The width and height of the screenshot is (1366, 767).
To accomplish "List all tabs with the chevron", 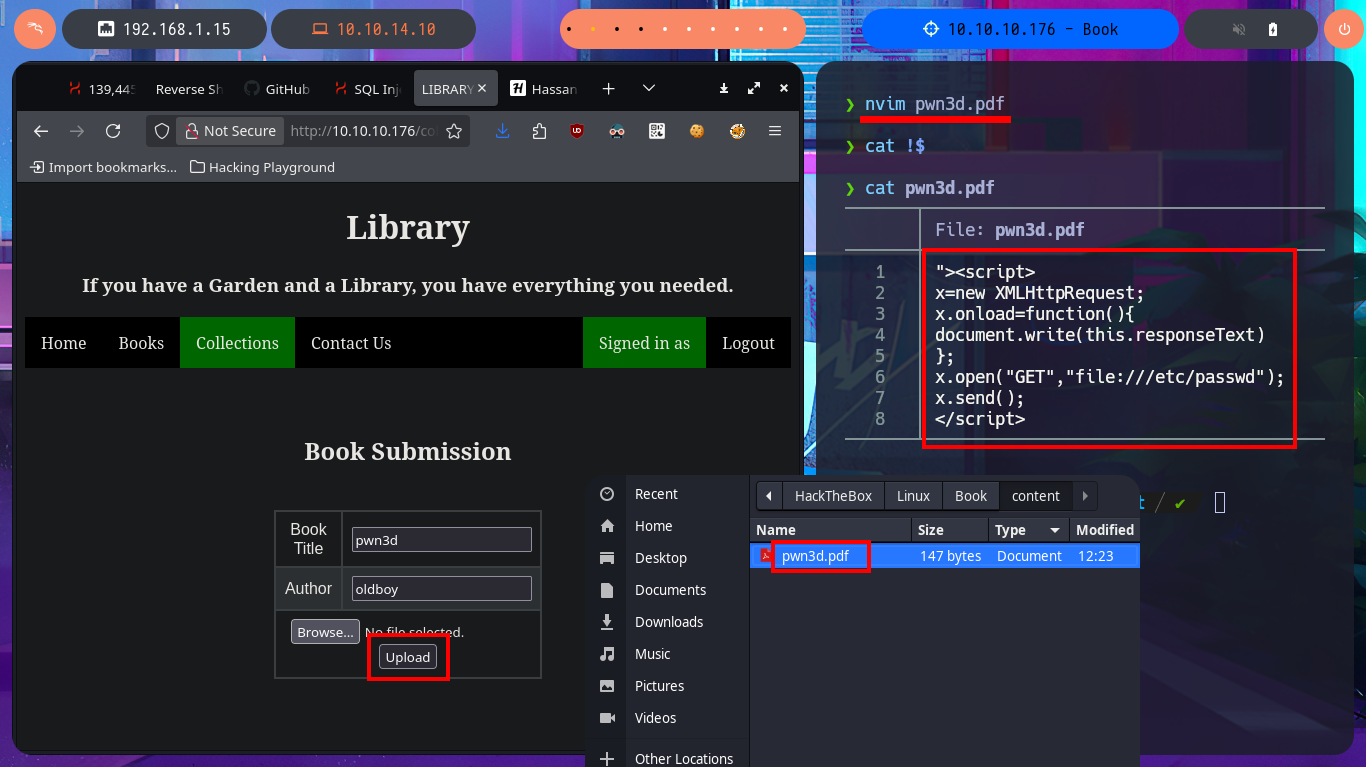I will click(x=649, y=89).
